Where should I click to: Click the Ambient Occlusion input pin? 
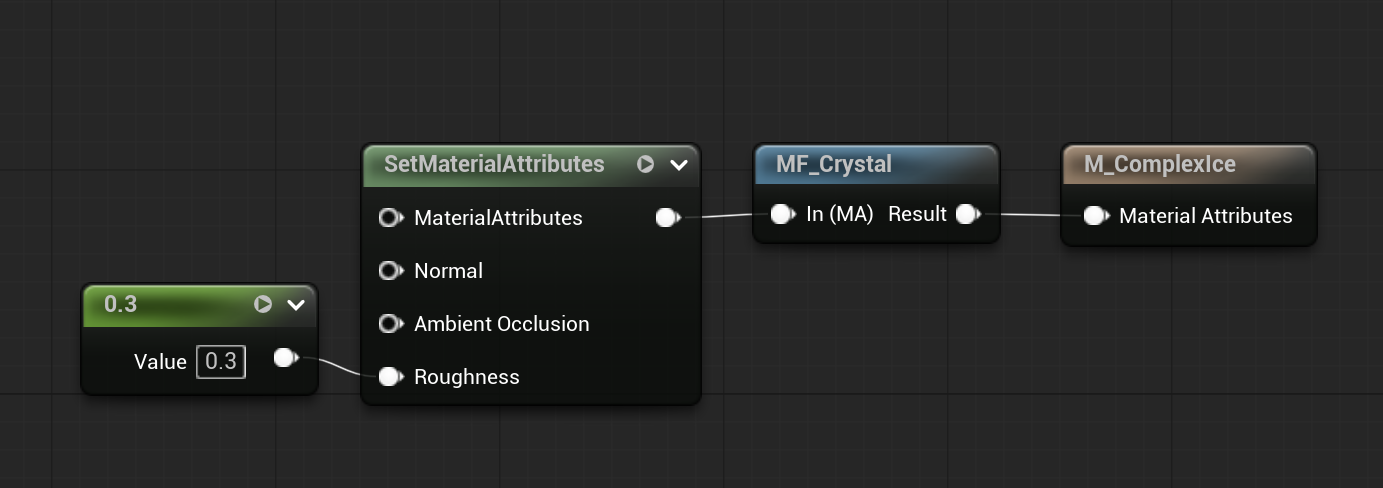pyautogui.click(x=390, y=324)
